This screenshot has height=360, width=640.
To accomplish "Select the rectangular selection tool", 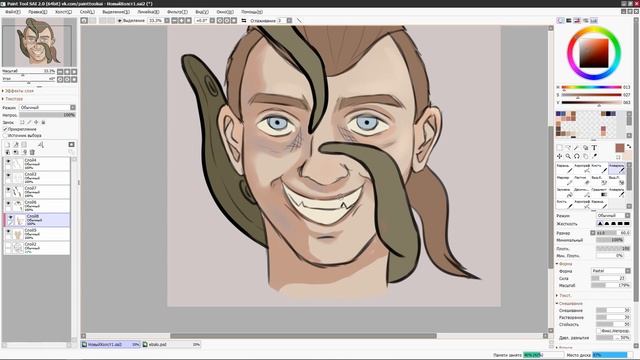I will [x=560, y=148].
